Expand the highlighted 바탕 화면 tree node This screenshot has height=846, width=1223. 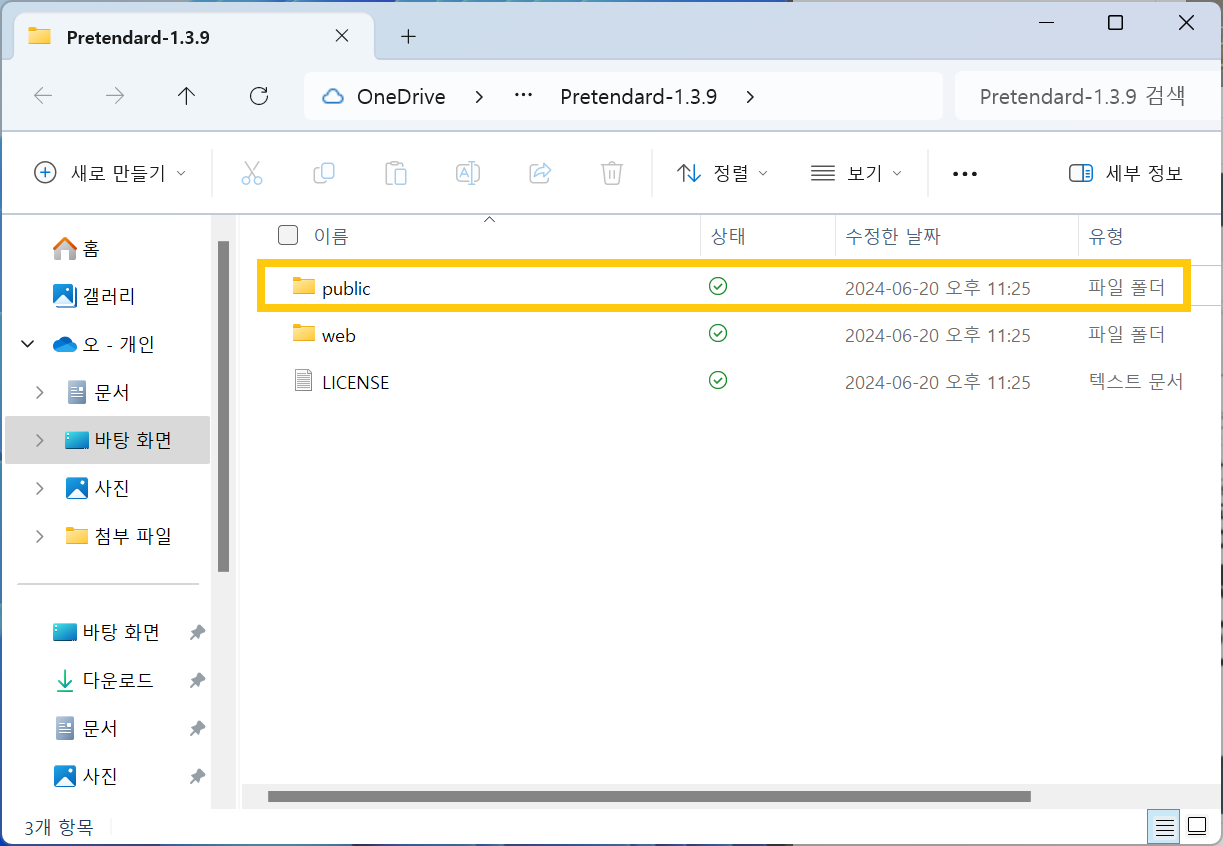40,441
